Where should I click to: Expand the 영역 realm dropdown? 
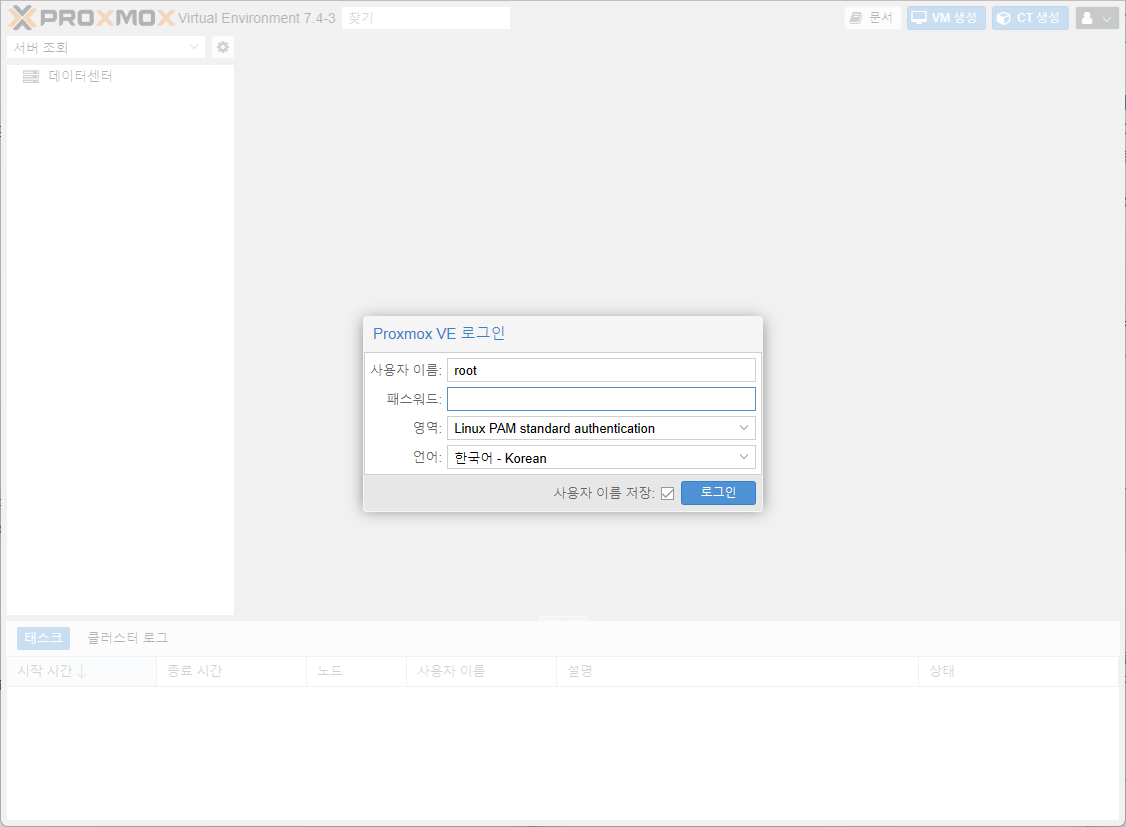[744, 428]
